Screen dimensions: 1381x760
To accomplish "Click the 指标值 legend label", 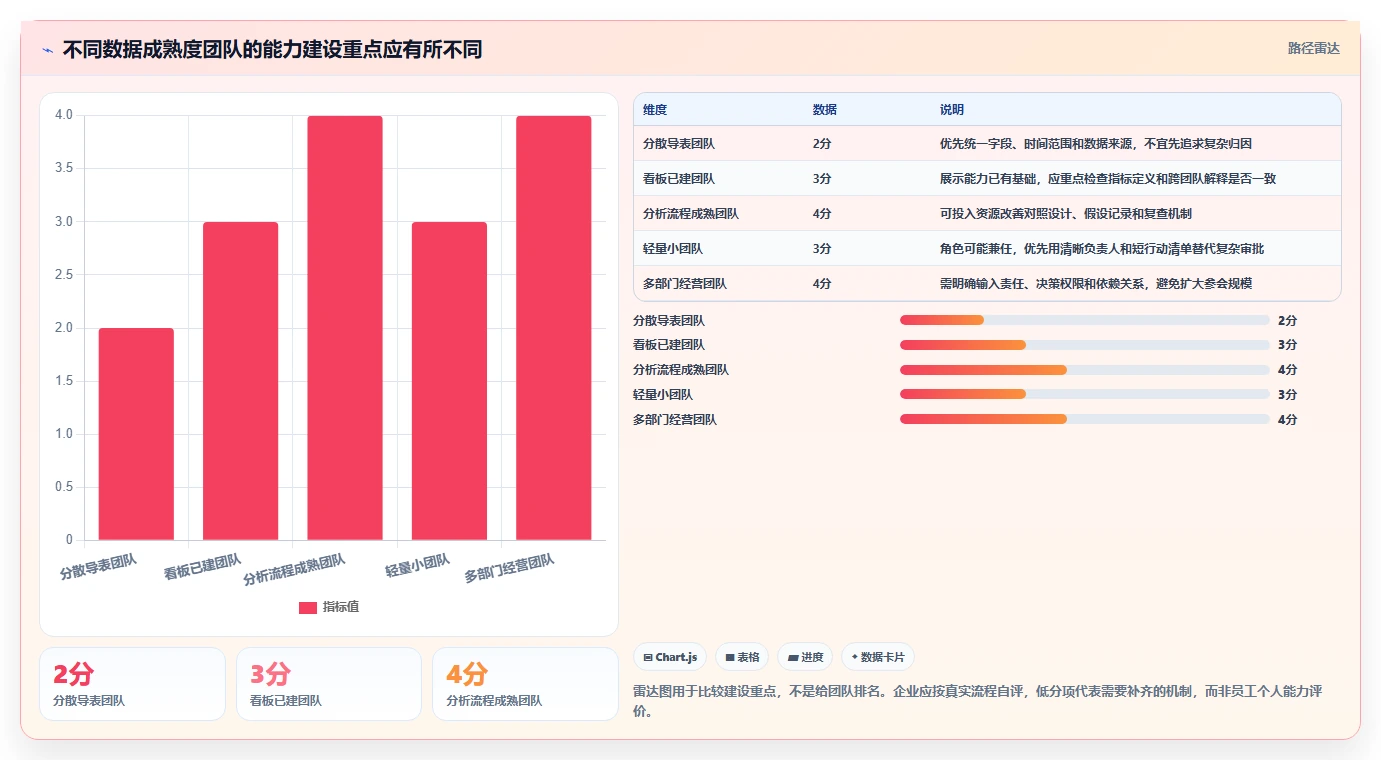I will tap(340, 607).
